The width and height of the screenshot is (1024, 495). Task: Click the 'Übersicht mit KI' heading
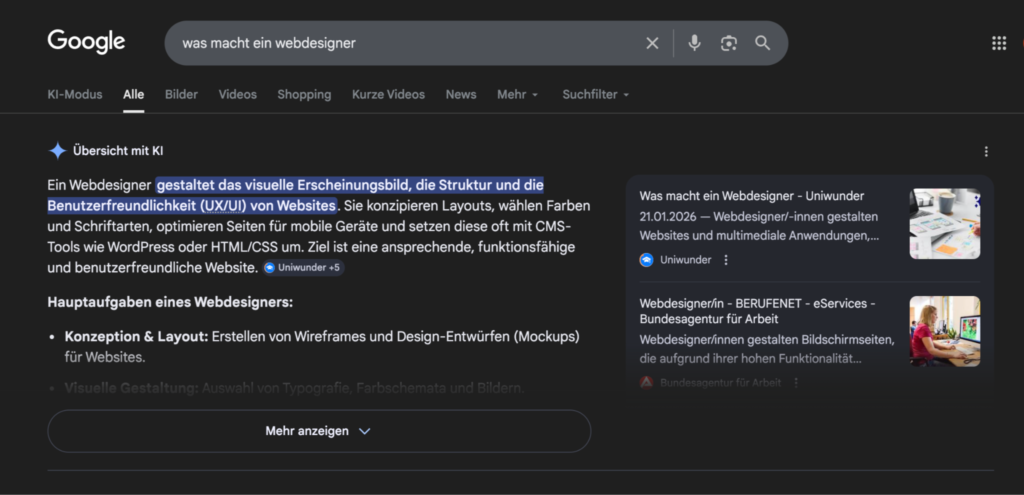[118, 151]
